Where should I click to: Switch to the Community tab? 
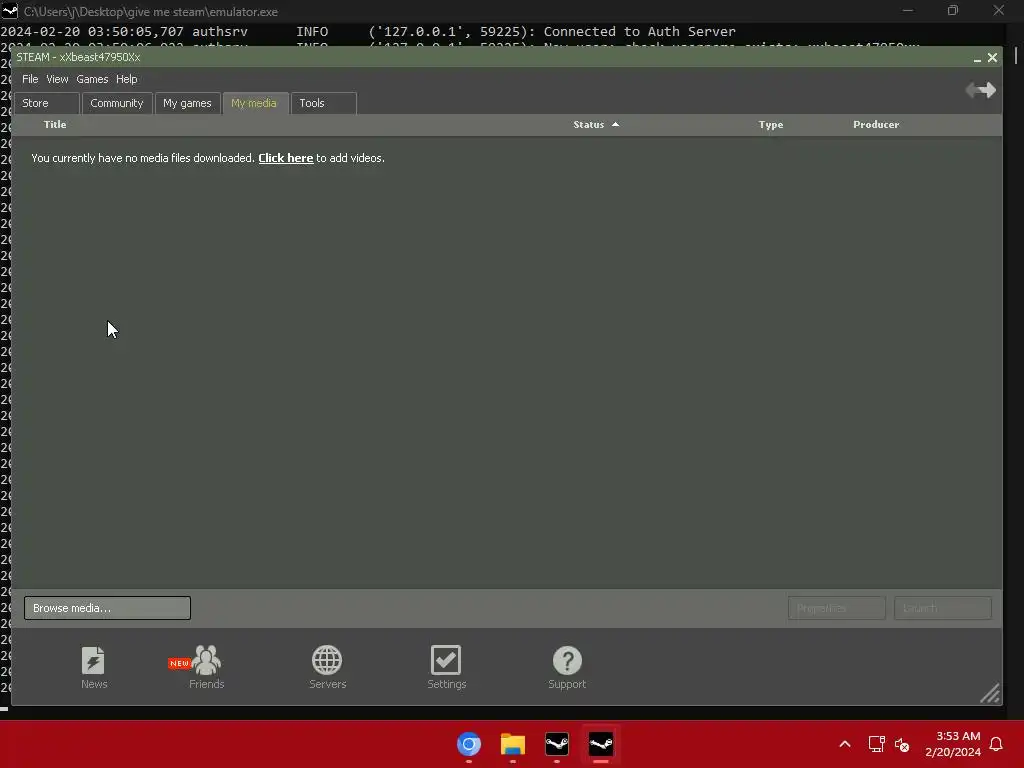(117, 103)
